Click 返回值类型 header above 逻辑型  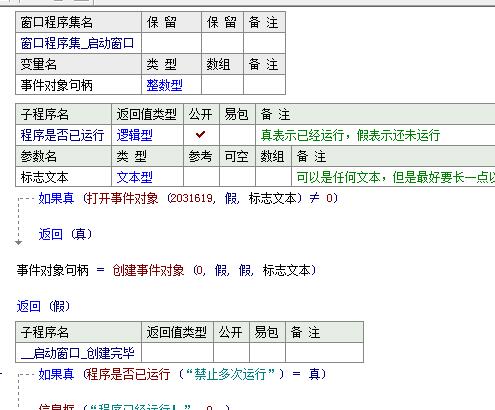pyautogui.click(x=147, y=114)
